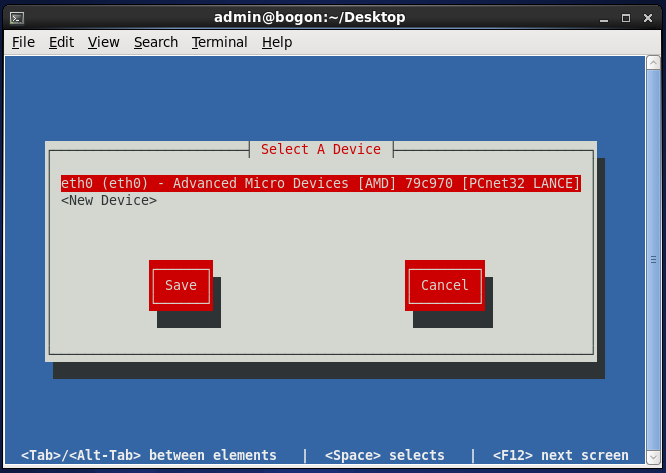Image resolution: width=666 pixels, height=473 pixels.
Task: Open the Terminal menu
Action: point(219,42)
